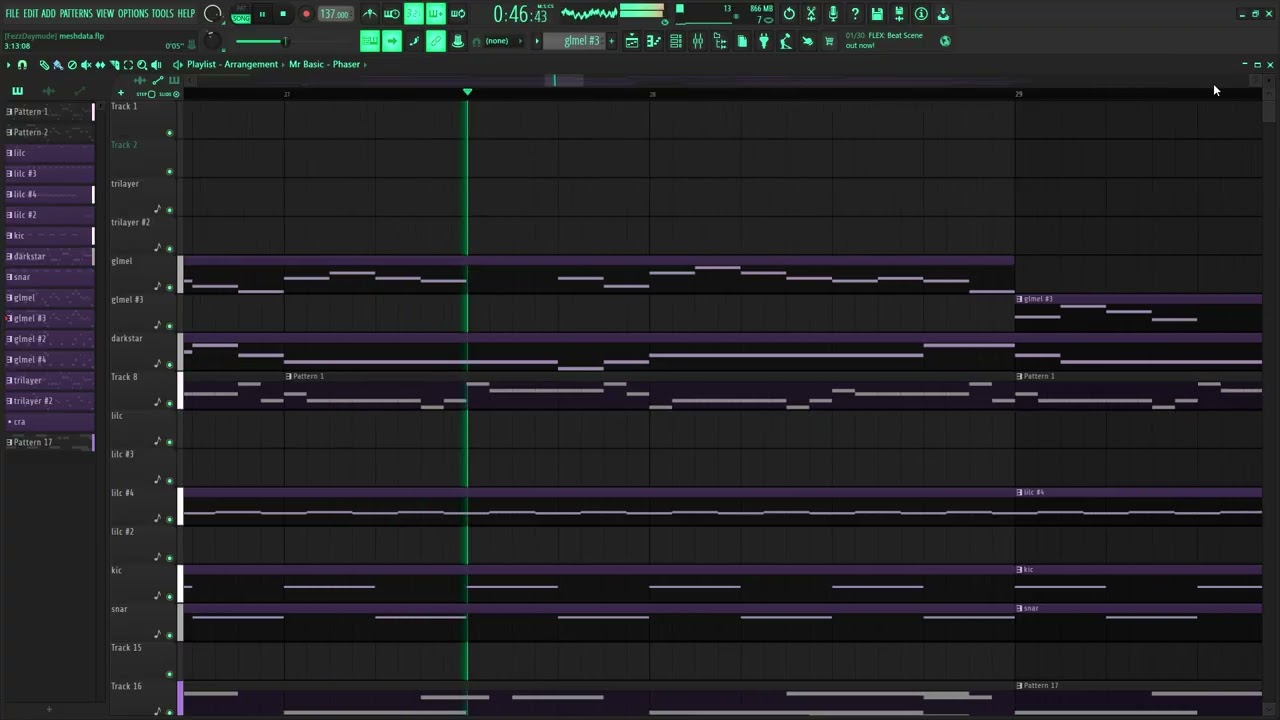1280x720 pixels.
Task: Mute the kic track green light
Action: pos(169,597)
